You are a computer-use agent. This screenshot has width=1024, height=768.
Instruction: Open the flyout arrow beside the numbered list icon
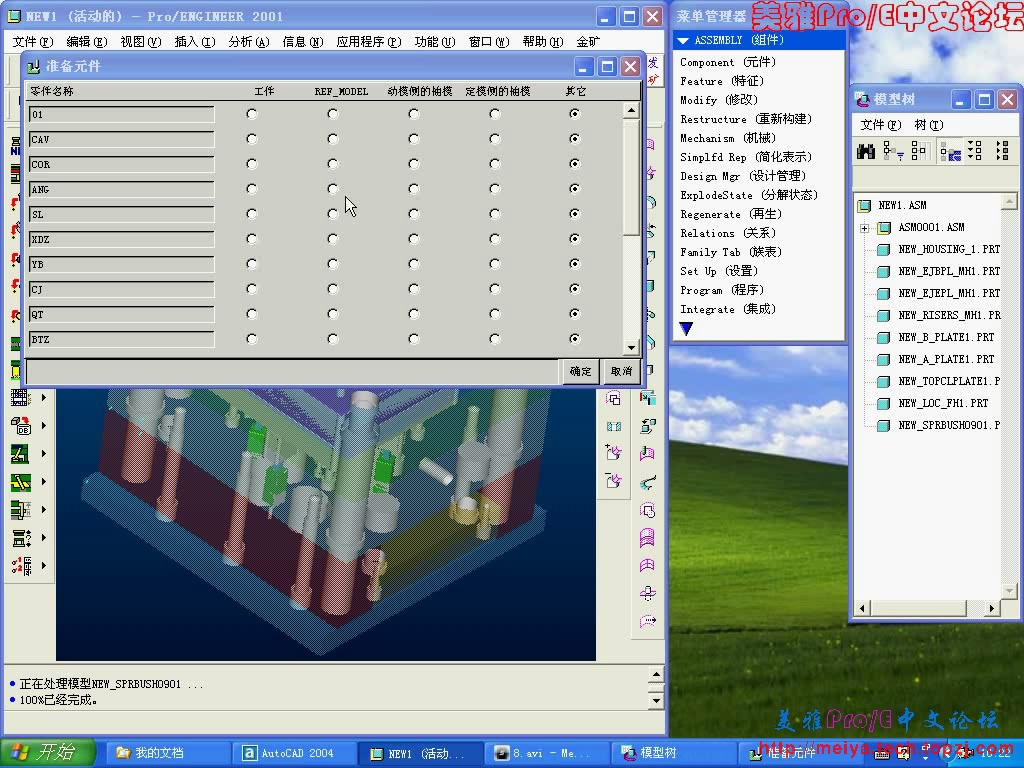click(44, 566)
